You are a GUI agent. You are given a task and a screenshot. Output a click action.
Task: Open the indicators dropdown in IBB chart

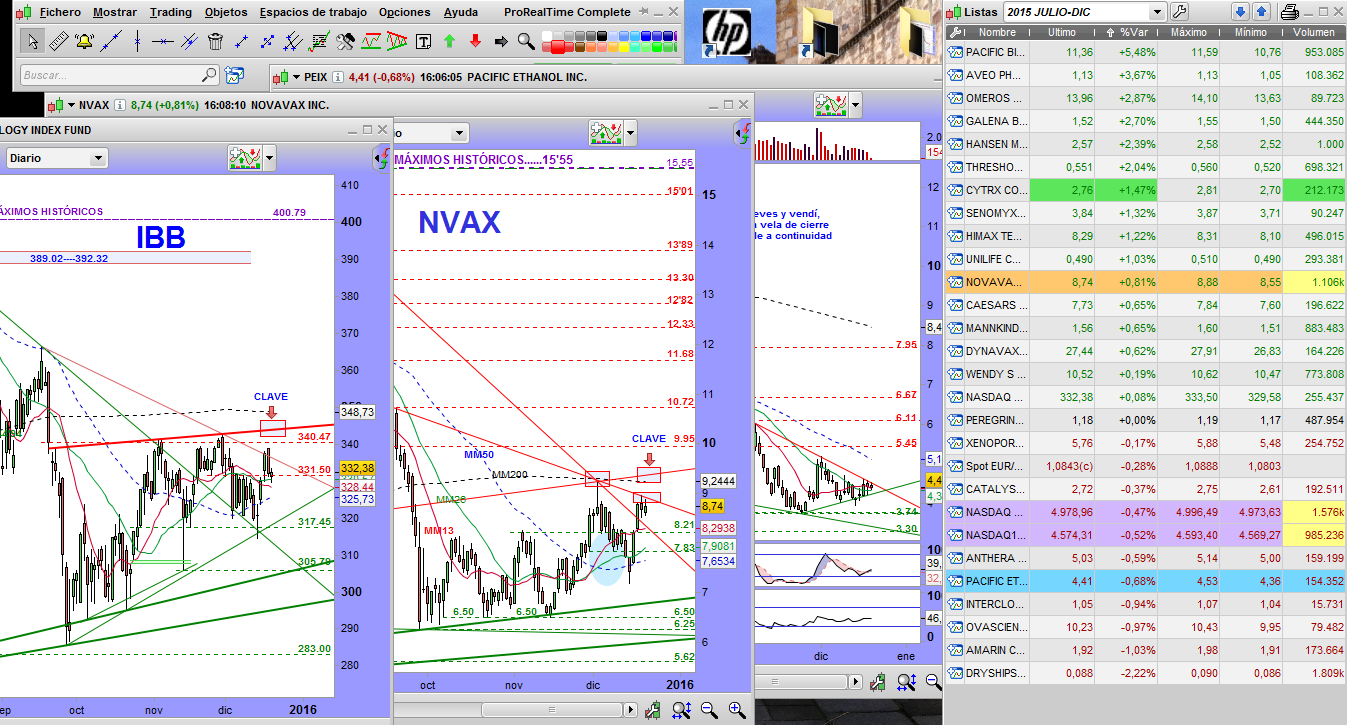pyautogui.click(x=268, y=157)
